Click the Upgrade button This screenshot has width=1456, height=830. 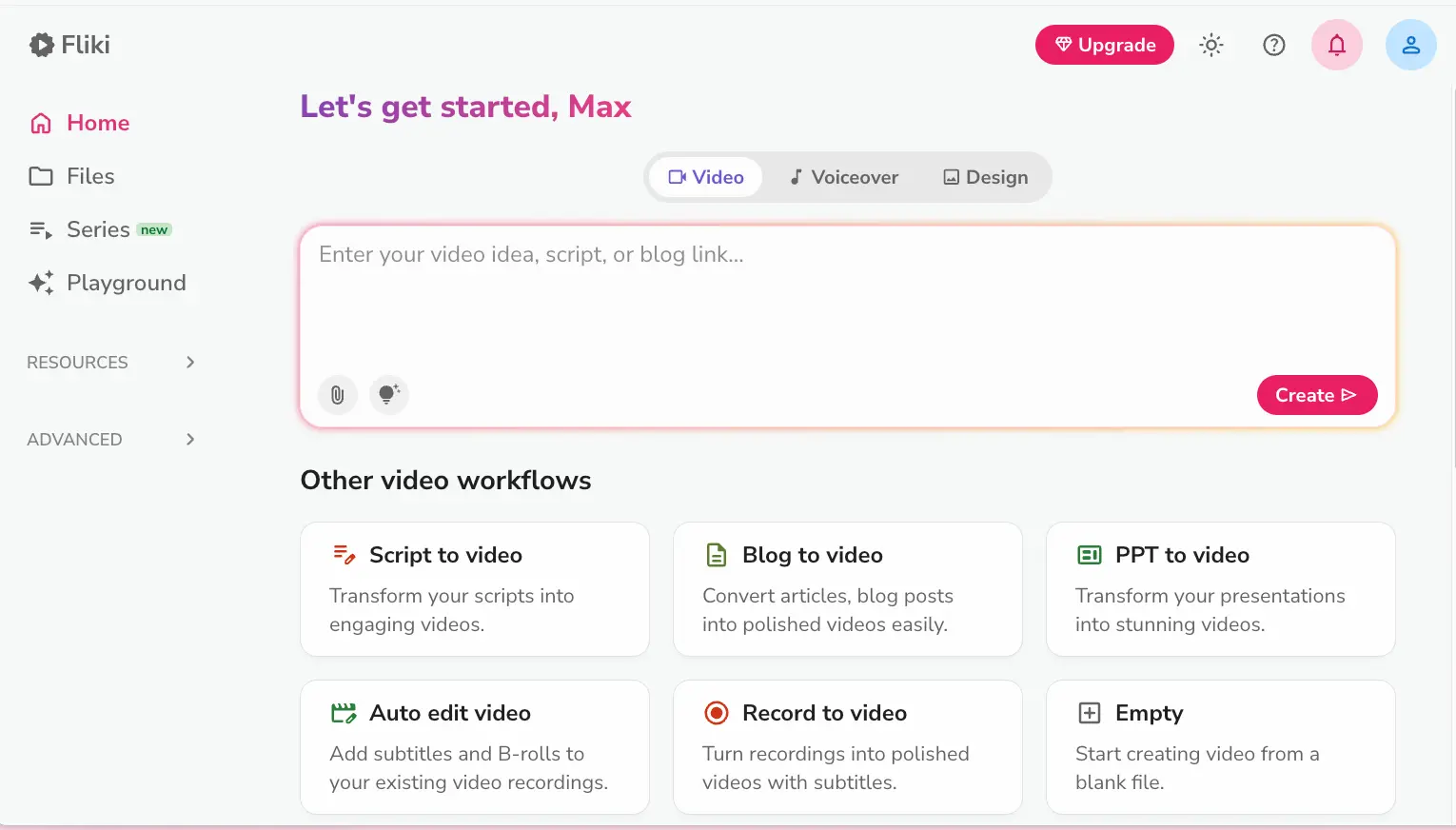click(x=1104, y=45)
